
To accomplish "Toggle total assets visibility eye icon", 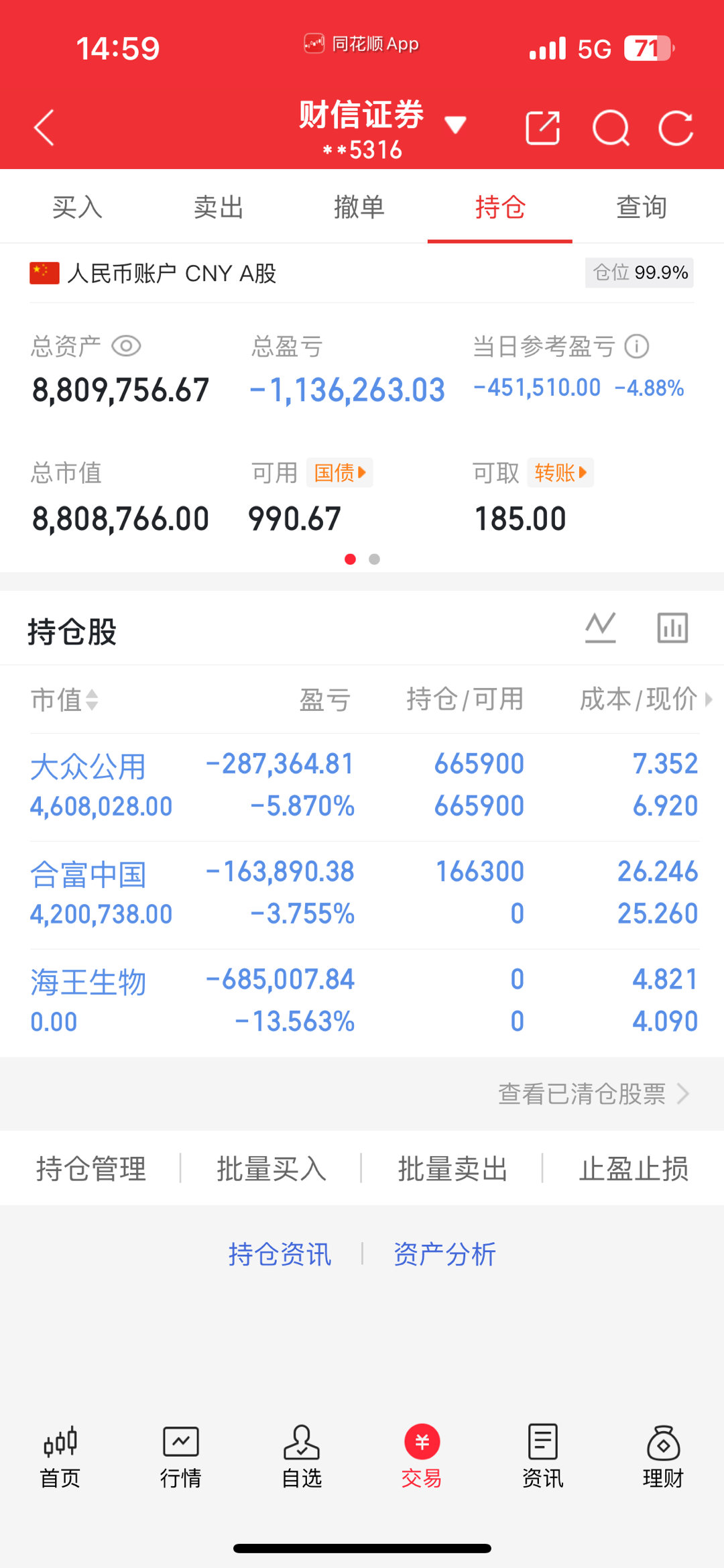I will 126,346.
